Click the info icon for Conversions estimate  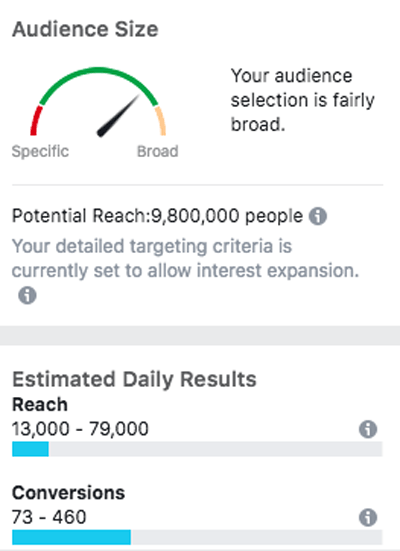tap(368, 517)
